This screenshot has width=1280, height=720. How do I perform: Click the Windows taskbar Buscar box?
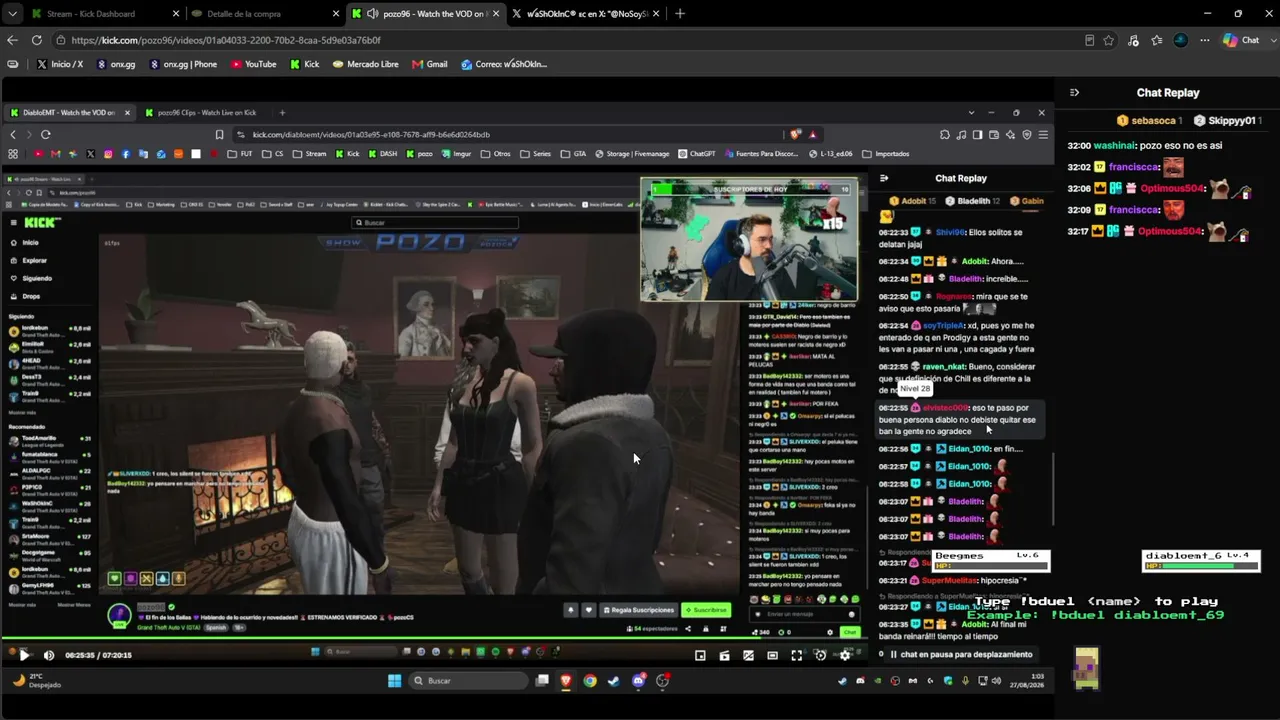coord(469,681)
